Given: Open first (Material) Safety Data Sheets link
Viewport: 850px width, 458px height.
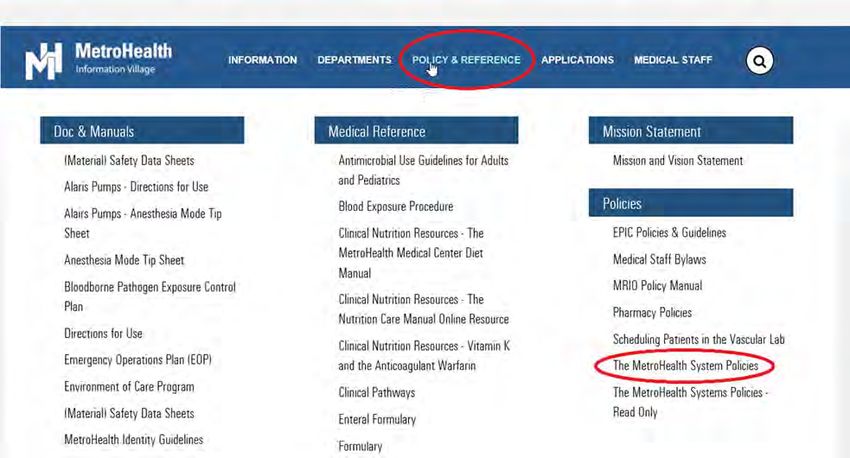Looking at the screenshot, I should 129,160.
